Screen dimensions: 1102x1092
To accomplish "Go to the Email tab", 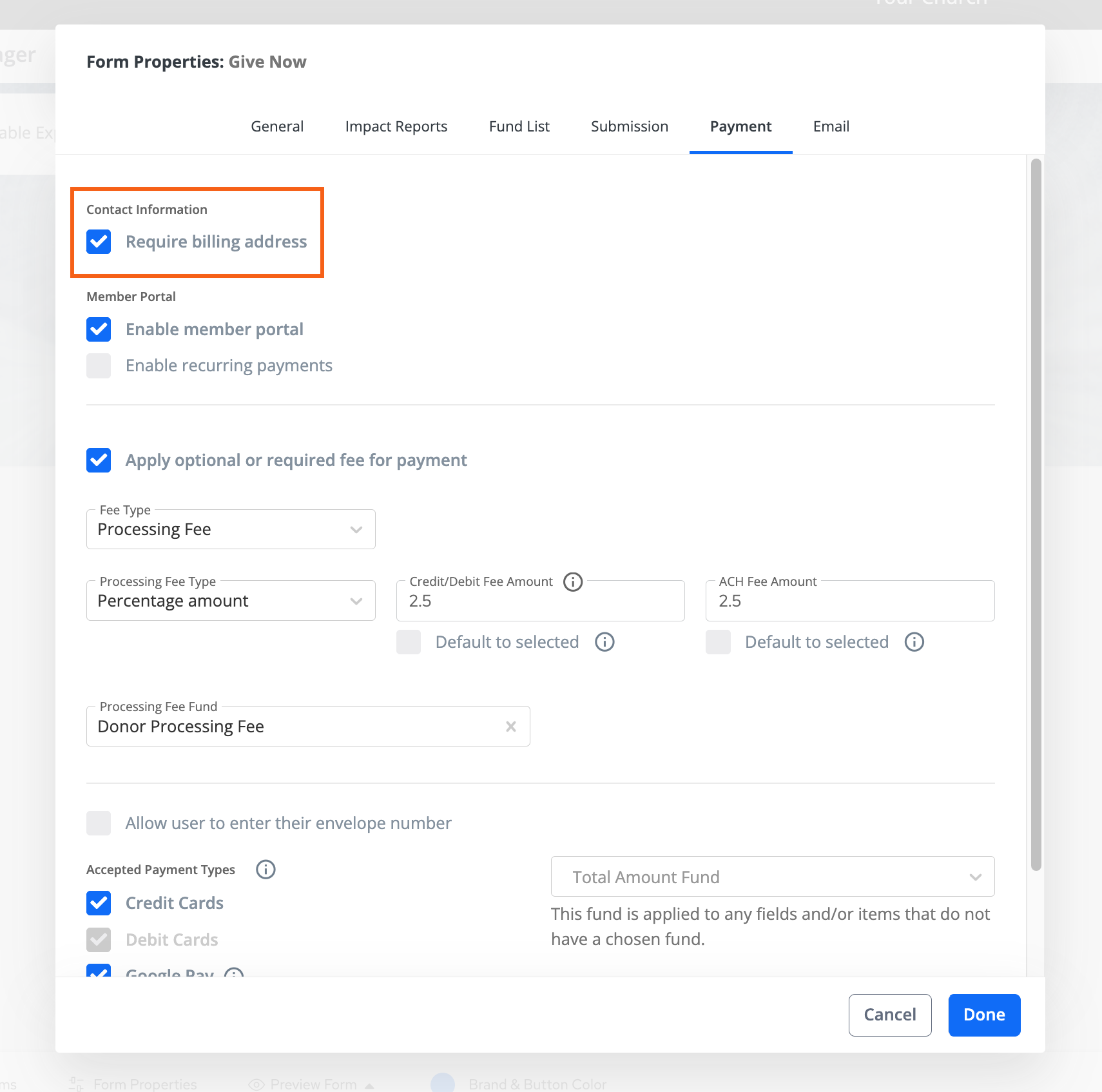I will tap(831, 126).
